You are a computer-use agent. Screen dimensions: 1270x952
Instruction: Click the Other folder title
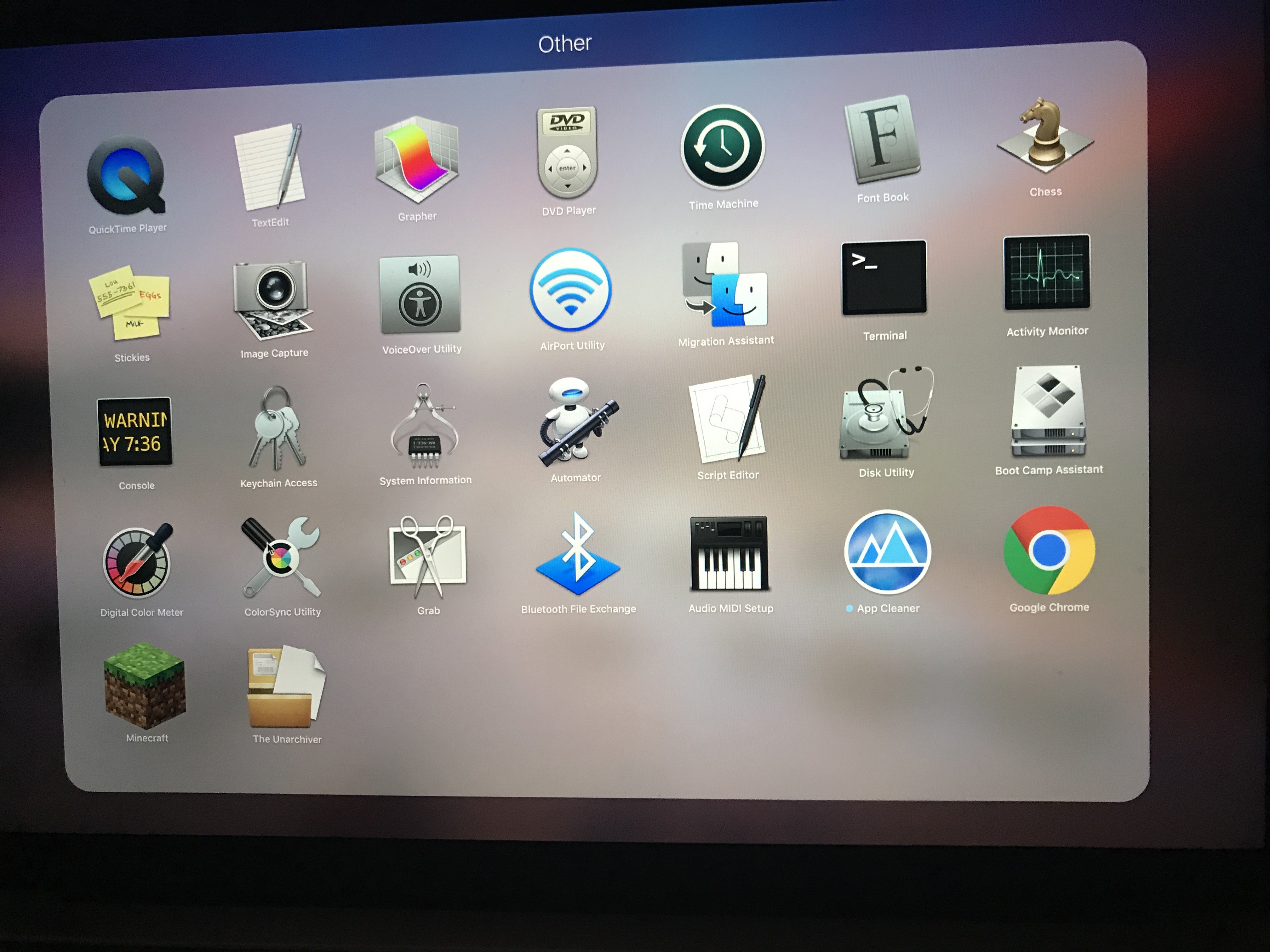click(x=564, y=44)
